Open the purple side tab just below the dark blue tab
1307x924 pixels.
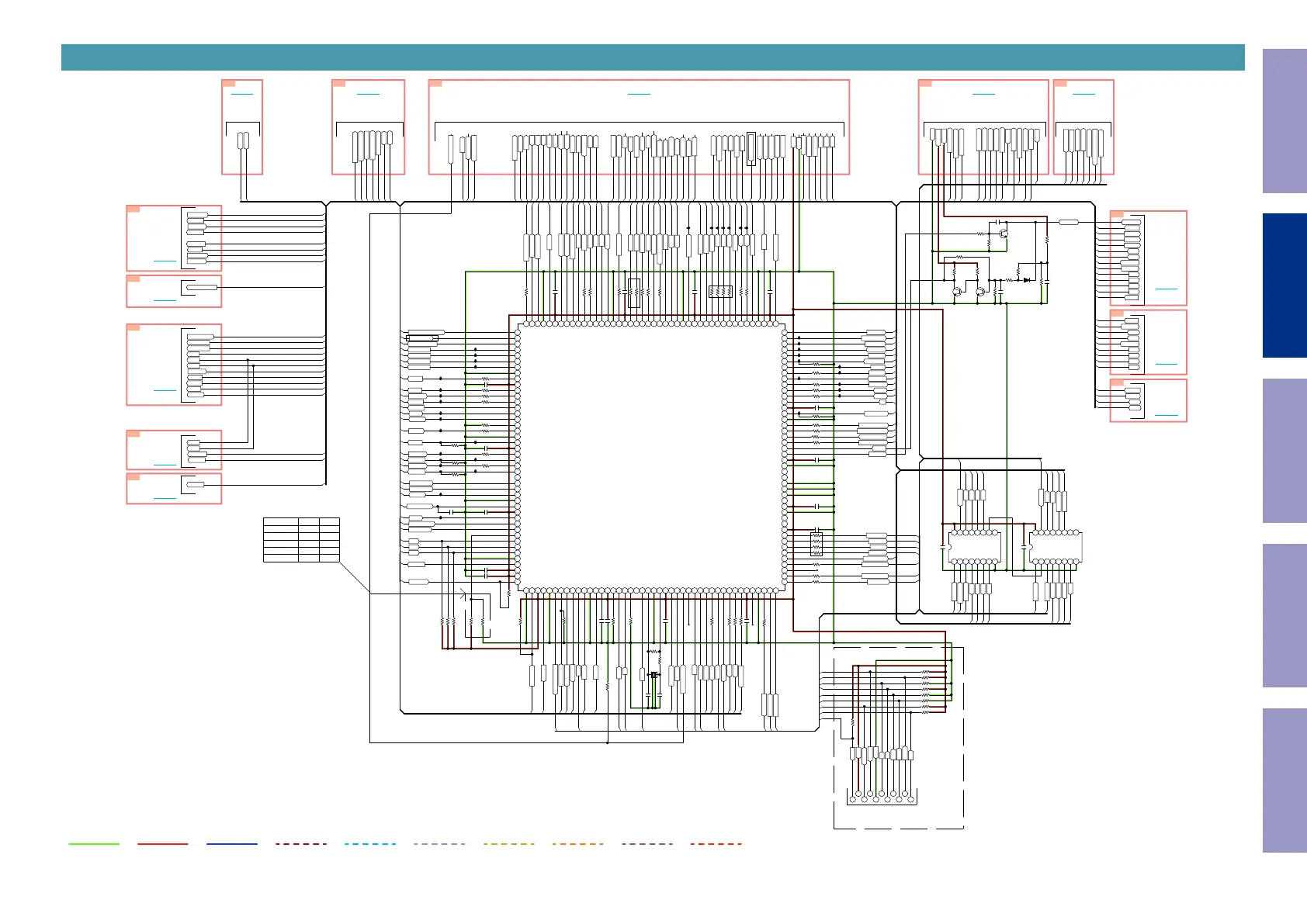point(1284,451)
